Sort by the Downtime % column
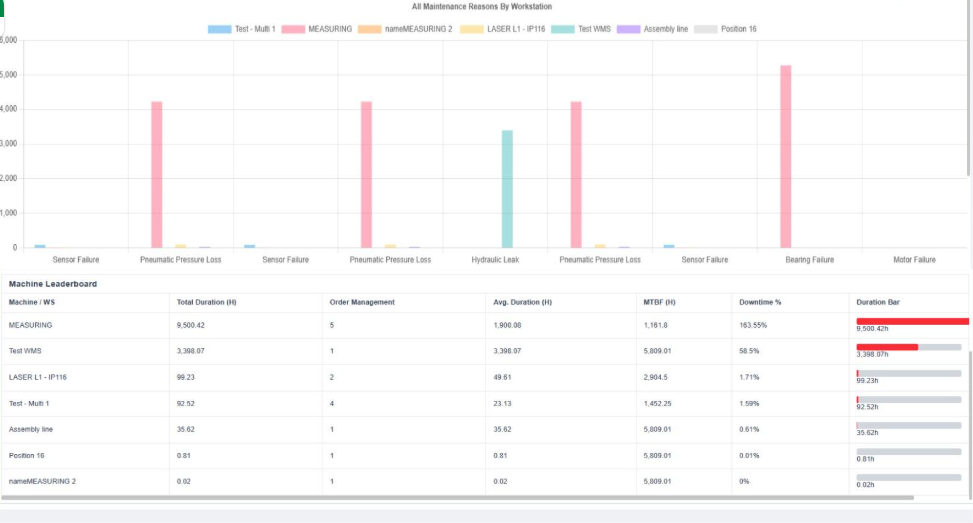The image size is (973, 523). tap(758, 302)
